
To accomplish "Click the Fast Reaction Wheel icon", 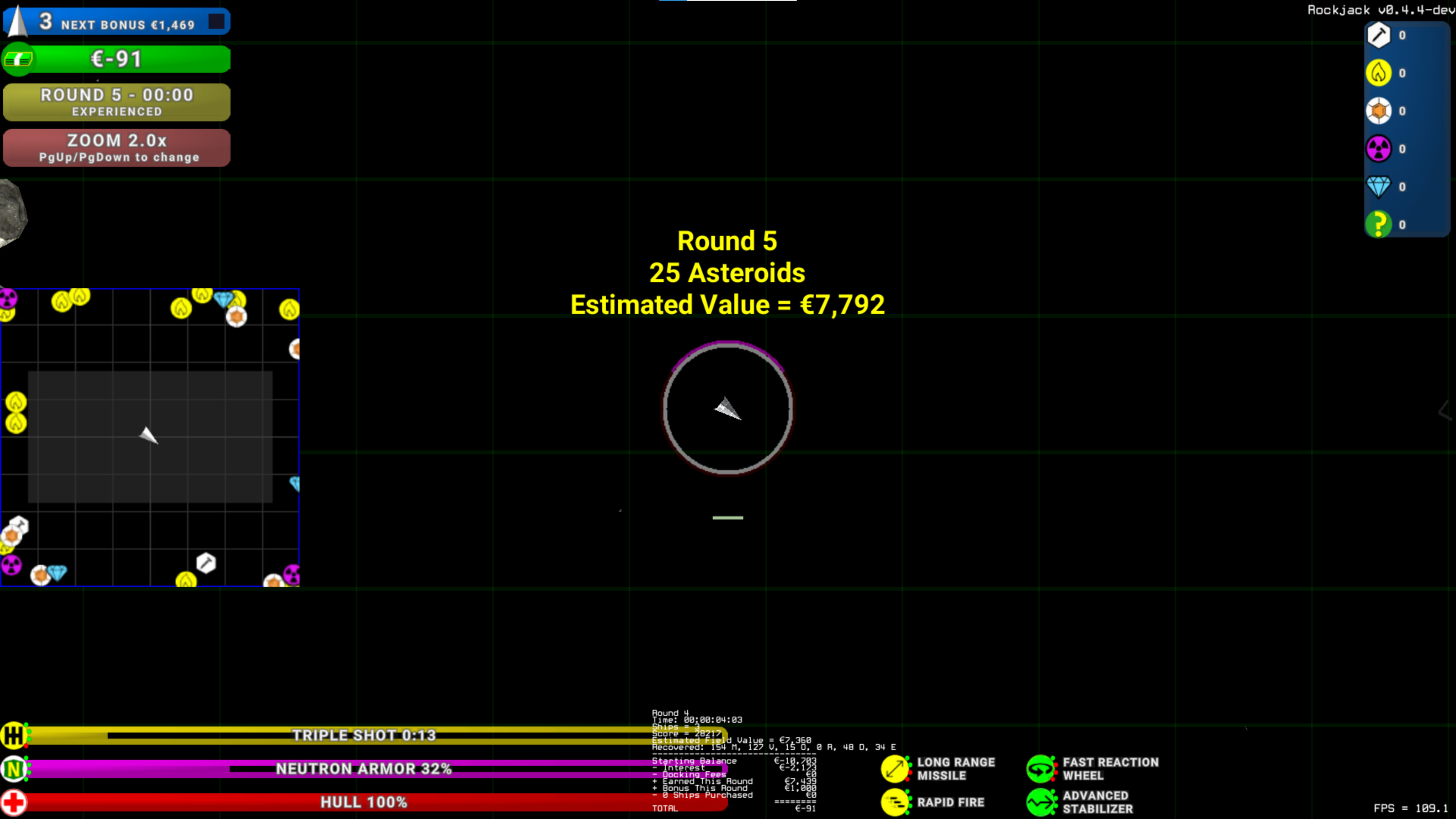I will (1040, 769).
